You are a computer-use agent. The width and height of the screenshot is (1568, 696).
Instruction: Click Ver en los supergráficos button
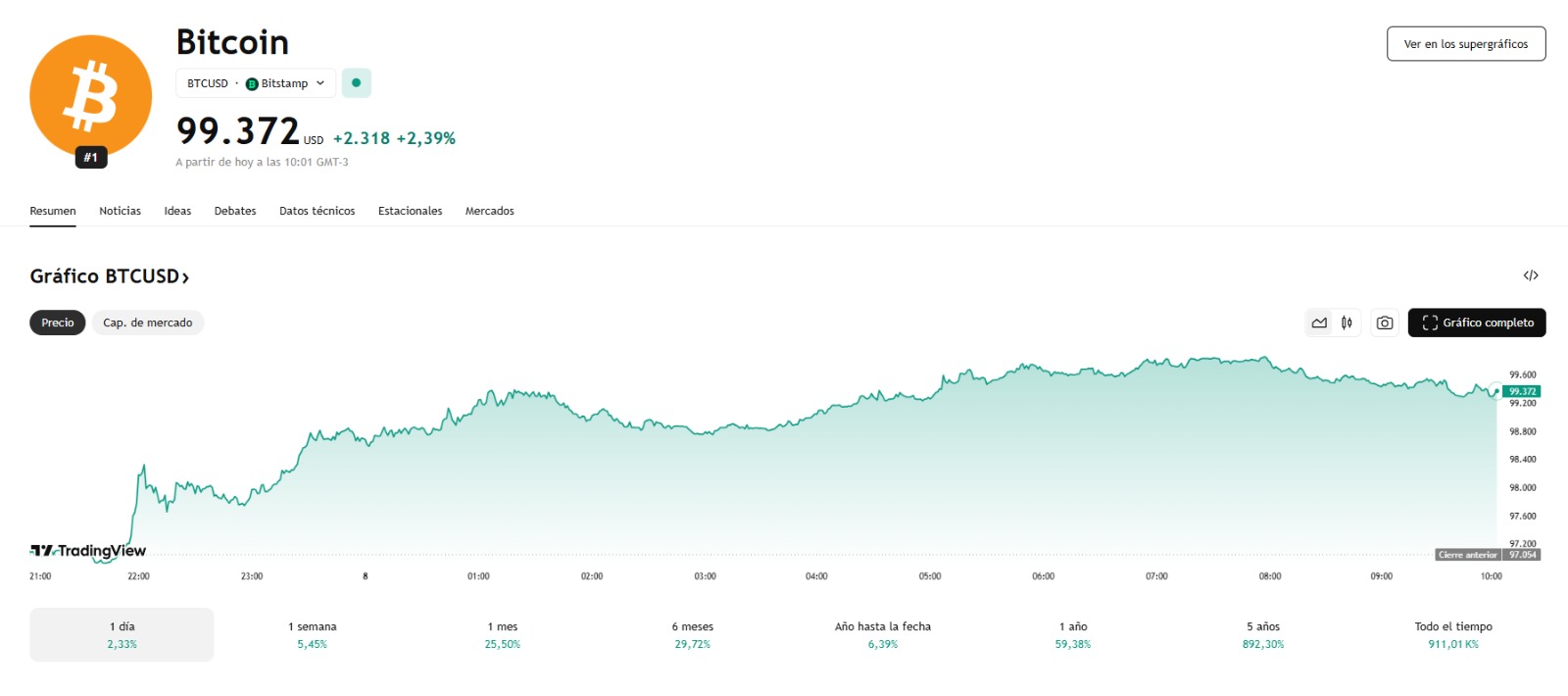[x=1465, y=44]
